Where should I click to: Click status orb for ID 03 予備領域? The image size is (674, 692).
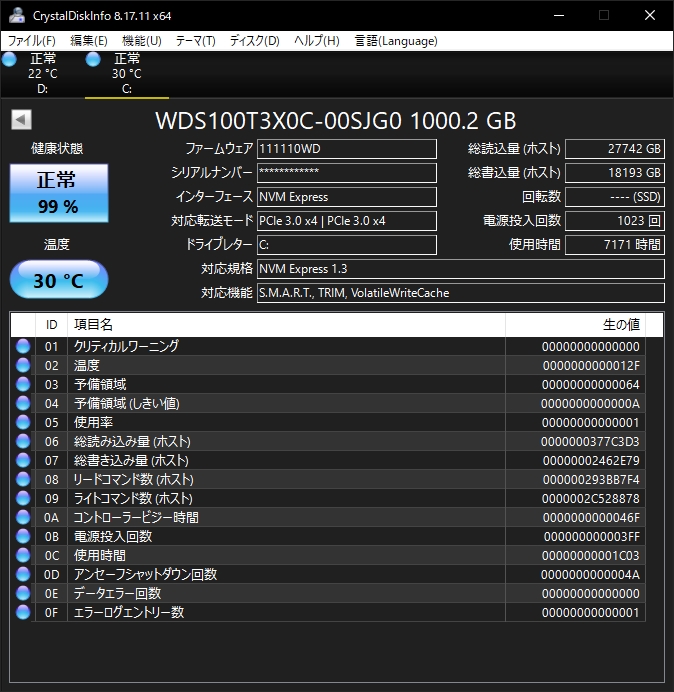pyautogui.click(x=23, y=384)
